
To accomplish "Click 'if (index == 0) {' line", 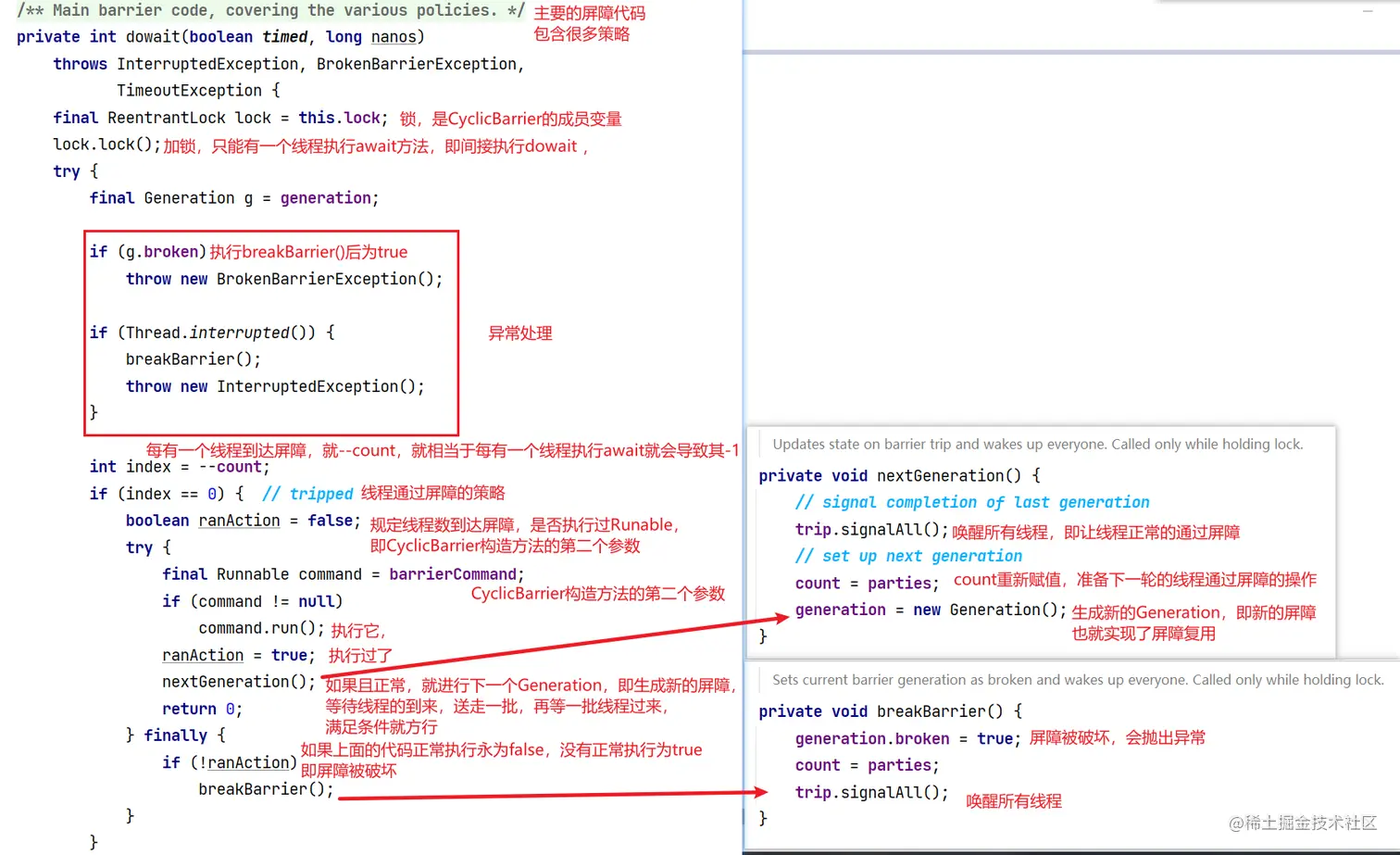I will tap(167, 494).
